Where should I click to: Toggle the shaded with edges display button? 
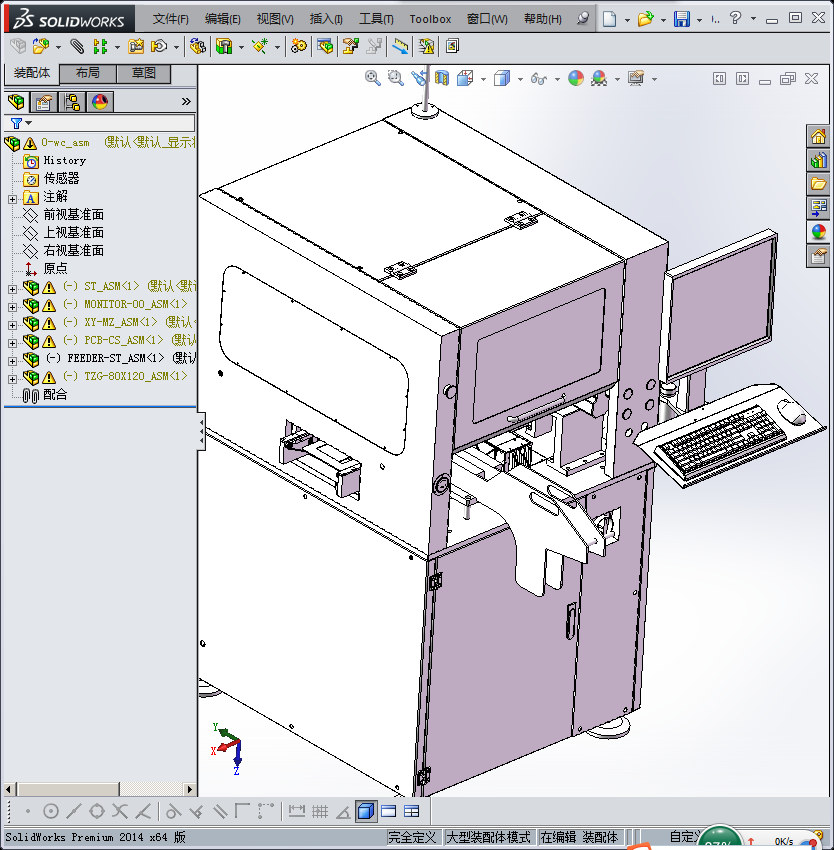(366, 811)
